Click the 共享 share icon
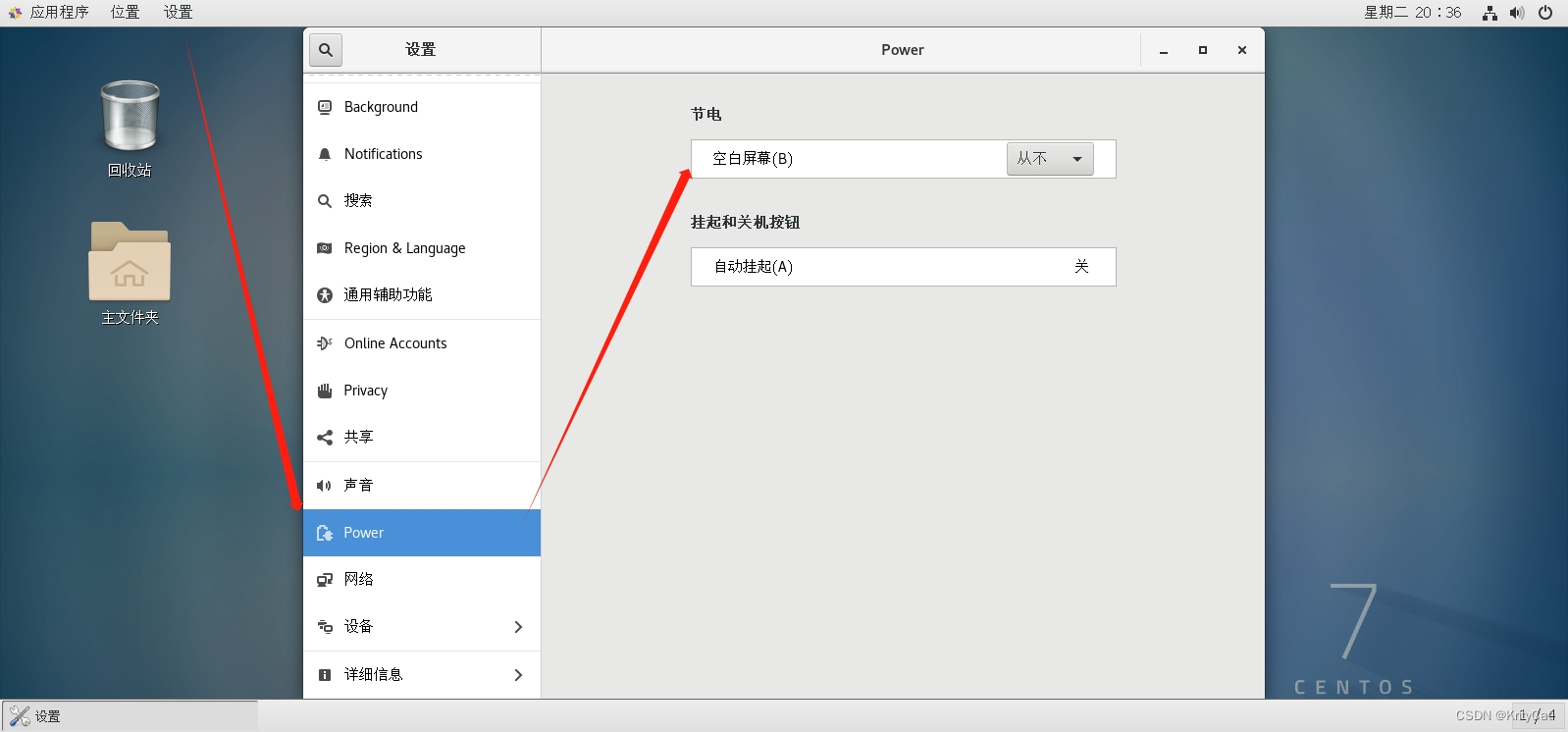The height and width of the screenshot is (732, 1568). (x=325, y=438)
